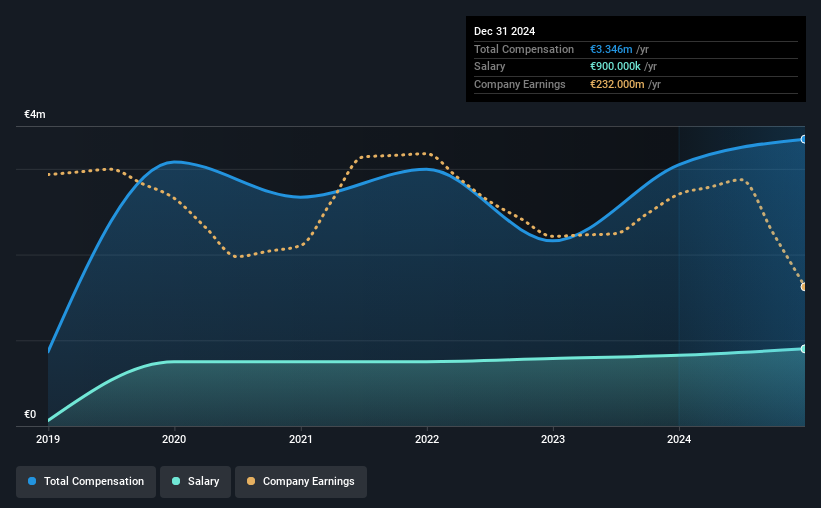Select the 2022 x-axis label
Image resolution: width=821 pixels, height=508 pixels.
427,439
